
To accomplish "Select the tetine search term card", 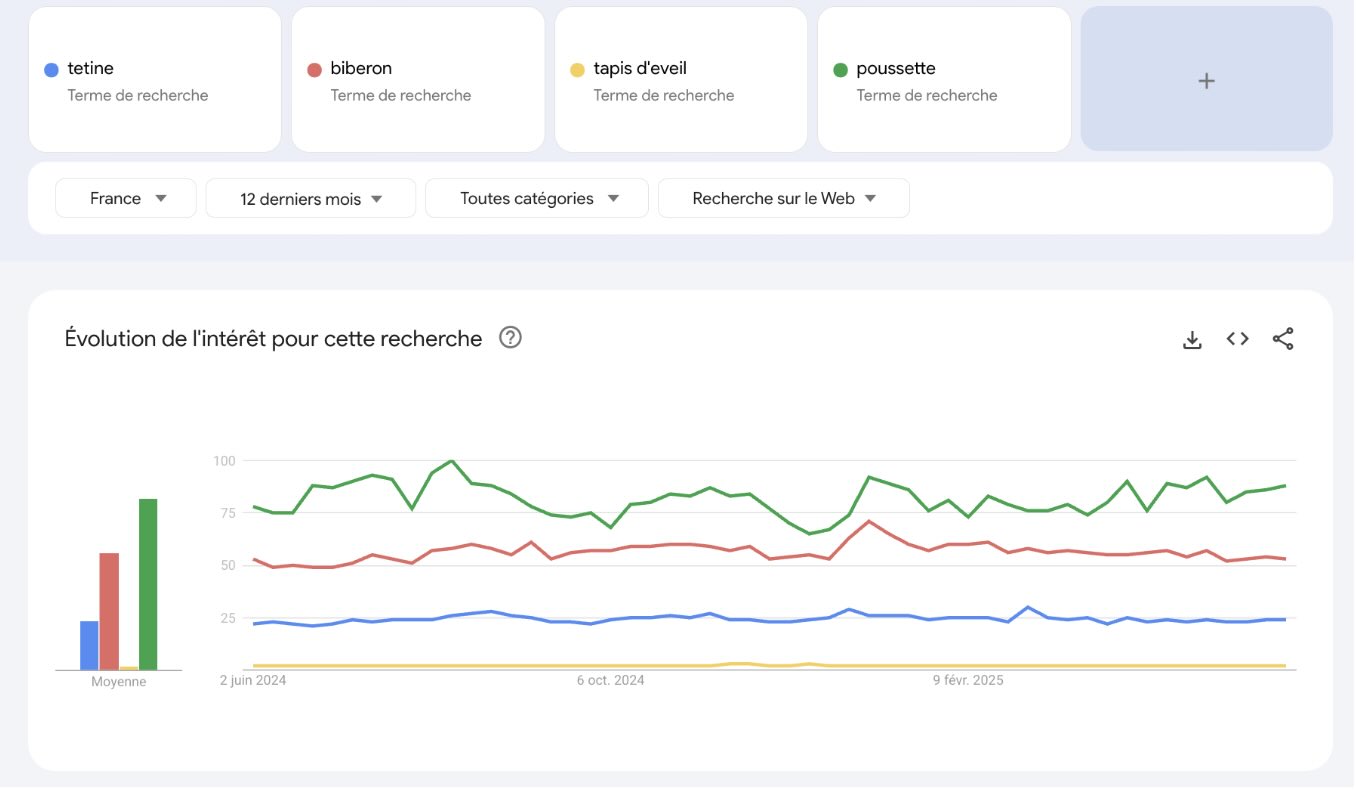I will click(154, 80).
